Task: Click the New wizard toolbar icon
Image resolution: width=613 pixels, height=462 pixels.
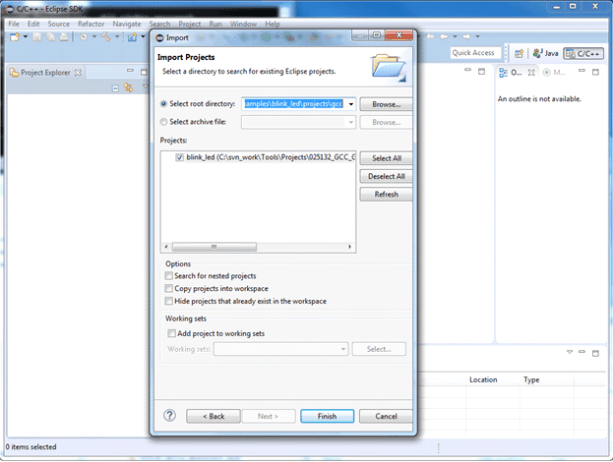Action: (x=15, y=37)
